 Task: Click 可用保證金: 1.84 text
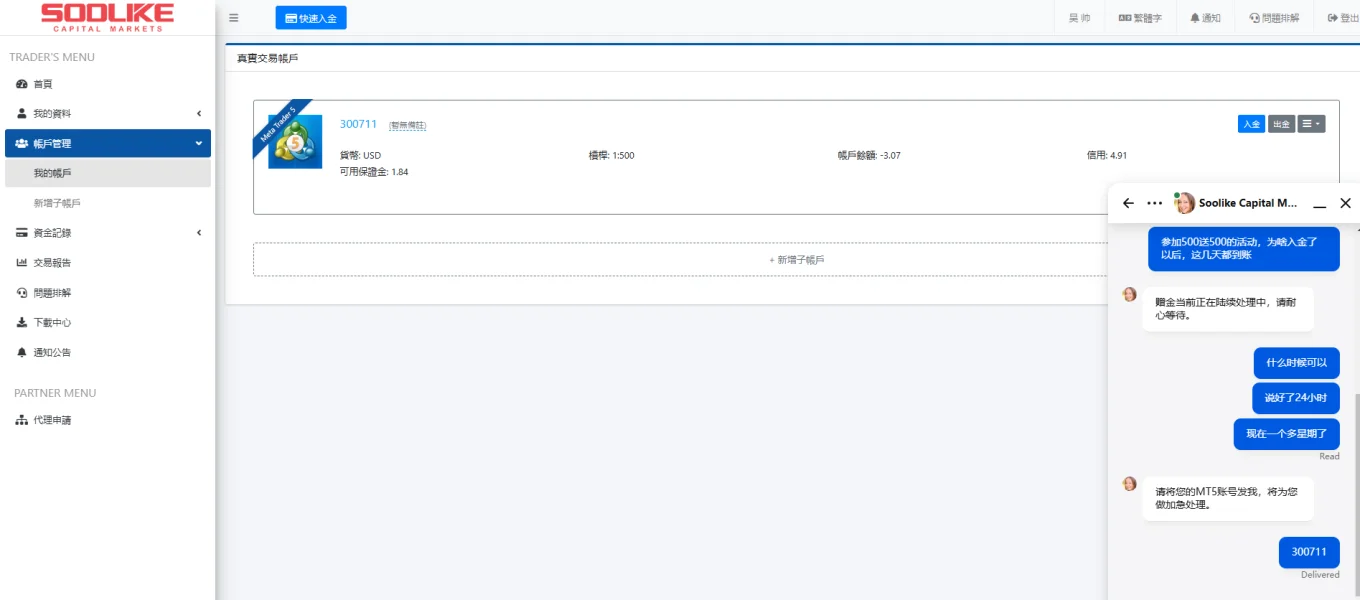pos(374,172)
